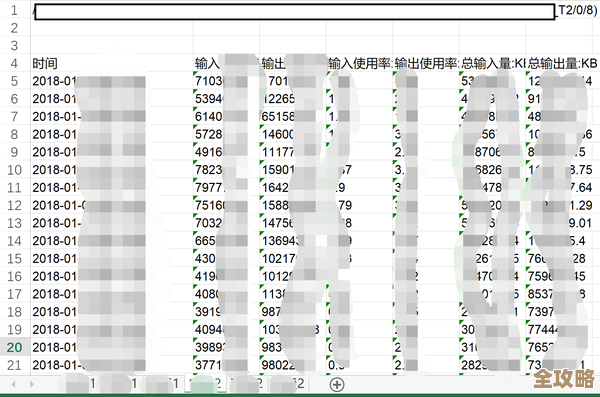This screenshot has height=397, width=600.
Task: Select row header 2
Action: click(x=15, y=28)
